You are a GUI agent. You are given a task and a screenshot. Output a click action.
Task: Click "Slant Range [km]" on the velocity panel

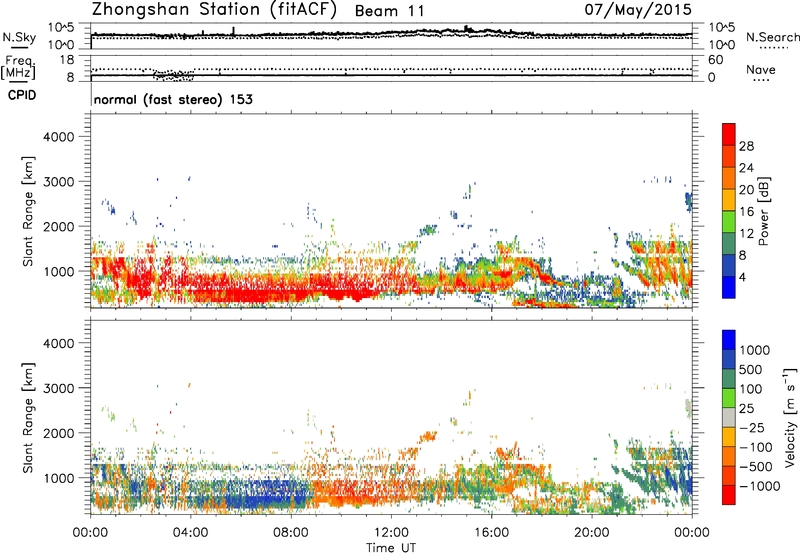pos(28,418)
